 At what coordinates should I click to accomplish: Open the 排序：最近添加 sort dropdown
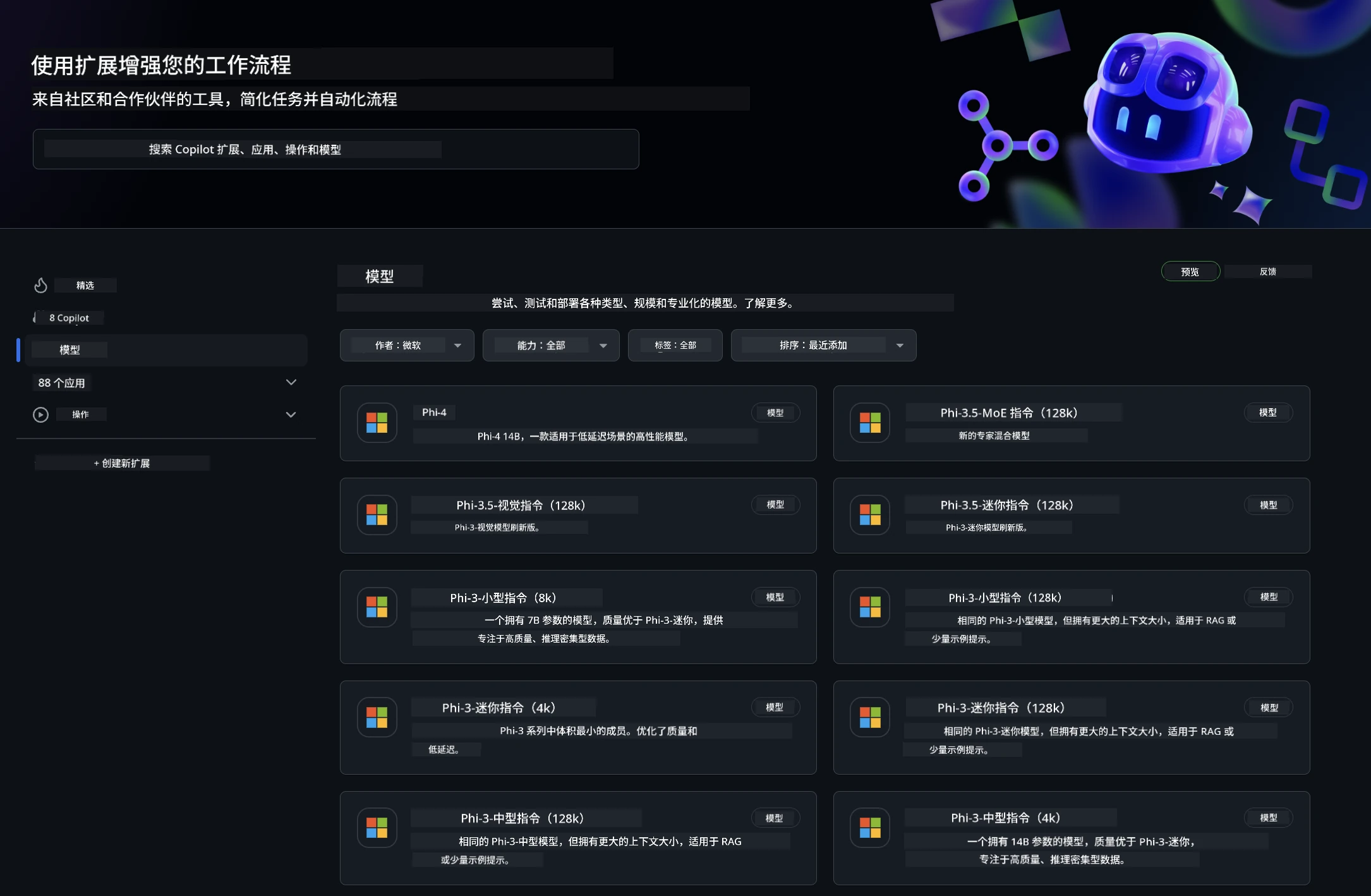point(824,346)
